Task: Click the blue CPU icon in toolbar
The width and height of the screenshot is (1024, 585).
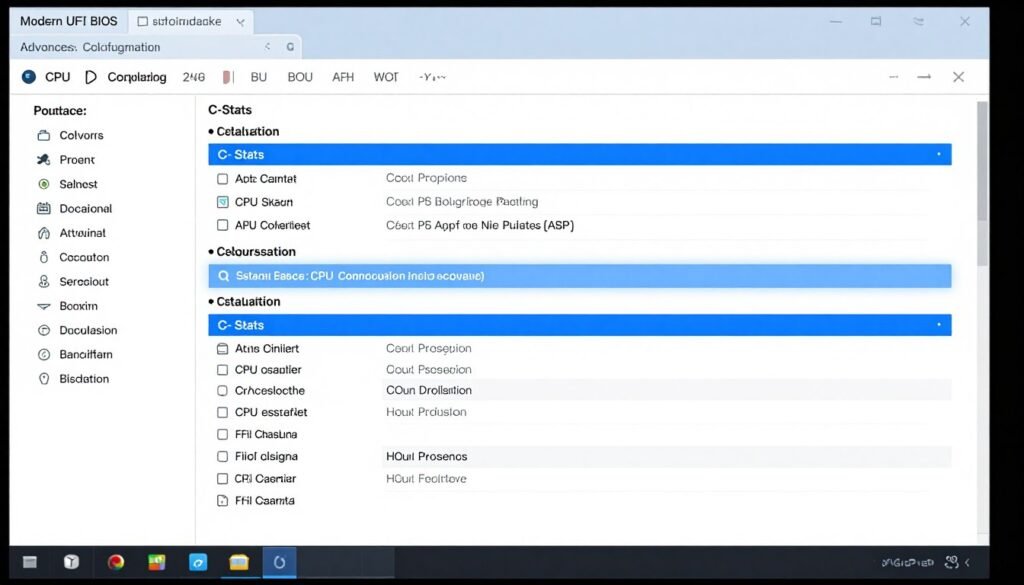Action: pyautogui.click(x=28, y=77)
